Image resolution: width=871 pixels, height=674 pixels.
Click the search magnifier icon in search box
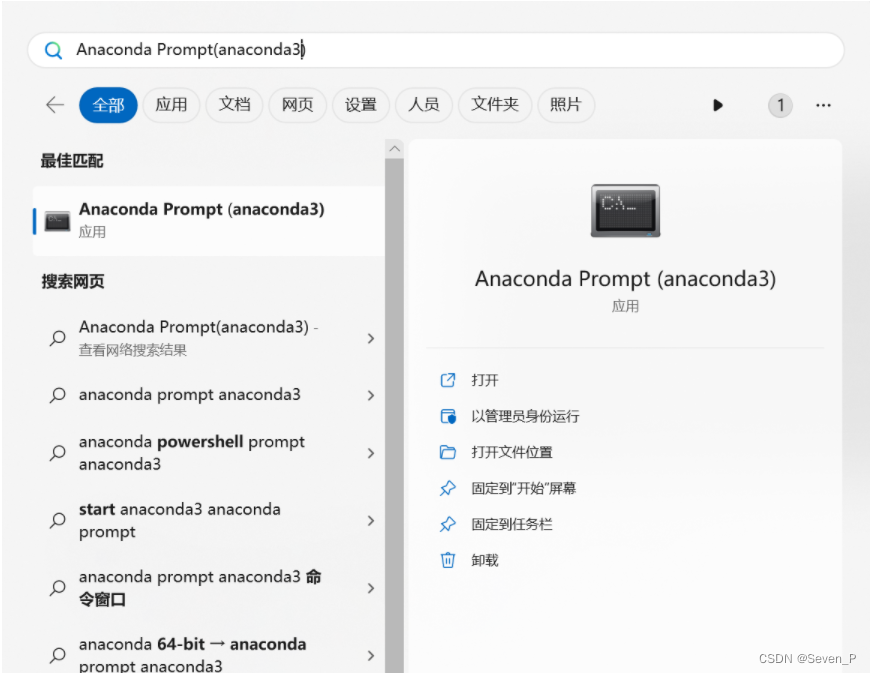click(53, 51)
